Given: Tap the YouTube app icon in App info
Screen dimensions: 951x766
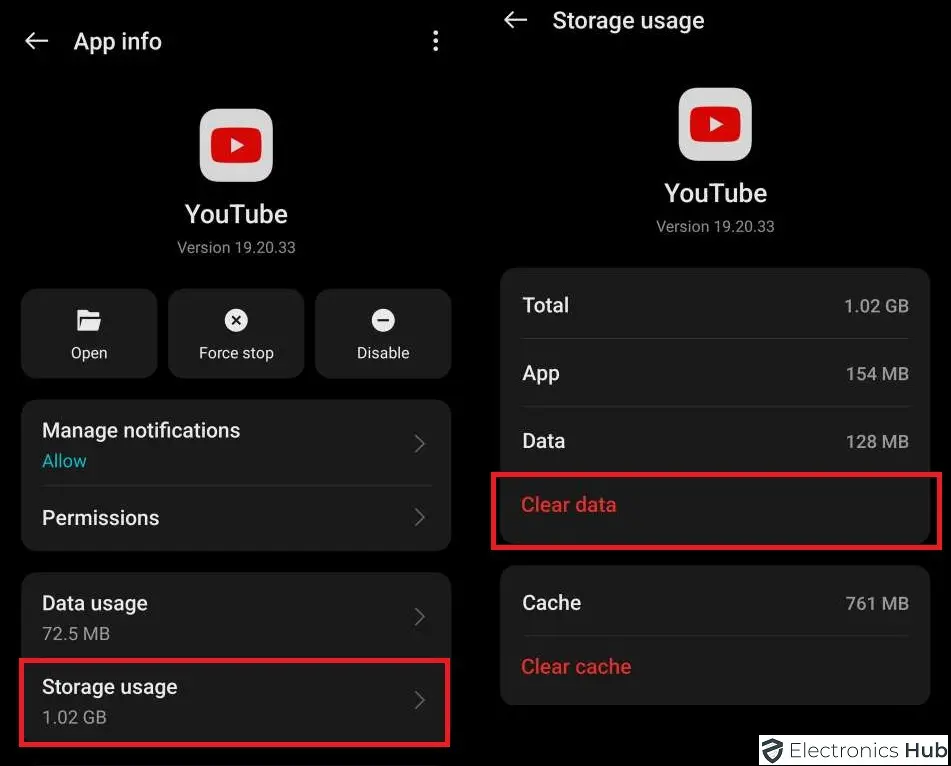Looking at the screenshot, I should point(236,145).
